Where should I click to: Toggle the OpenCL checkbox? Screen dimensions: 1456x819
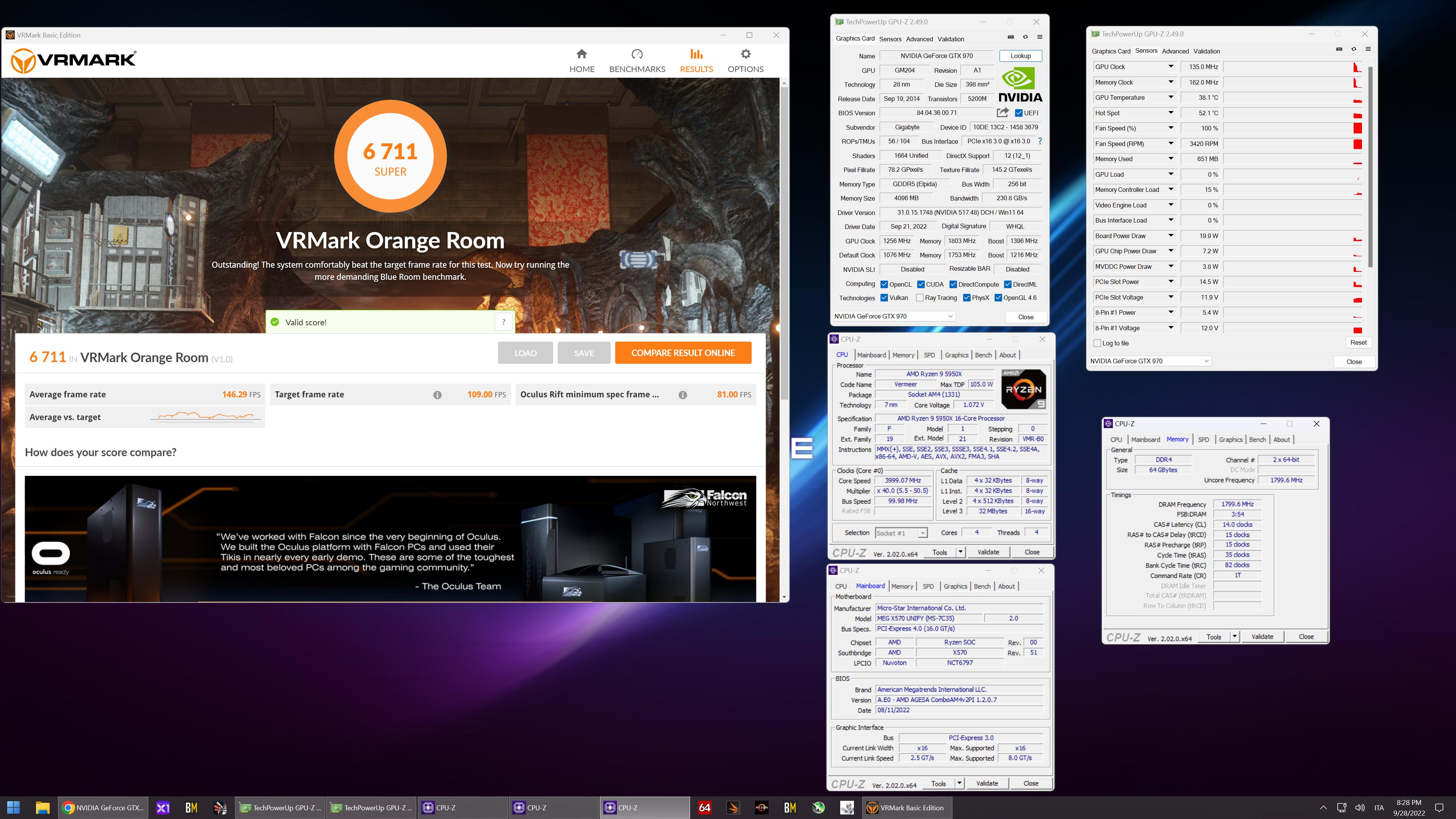pos(884,284)
